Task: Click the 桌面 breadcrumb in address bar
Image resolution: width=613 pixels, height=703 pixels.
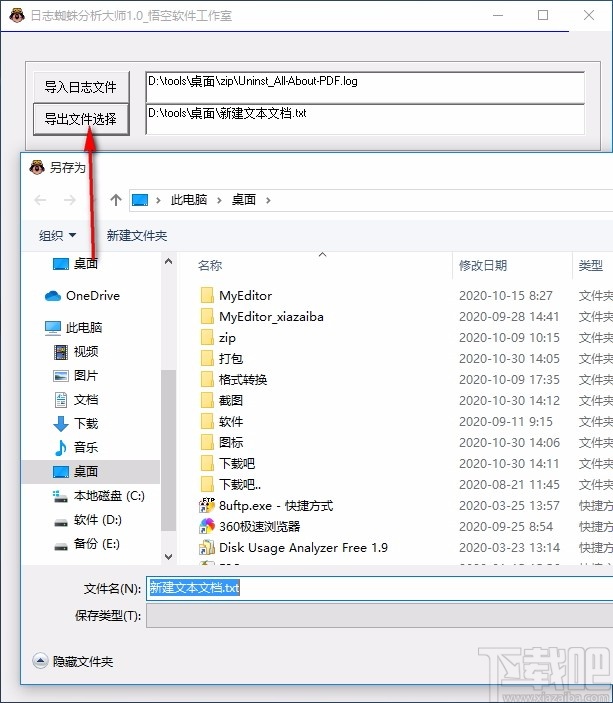Action: [x=243, y=200]
